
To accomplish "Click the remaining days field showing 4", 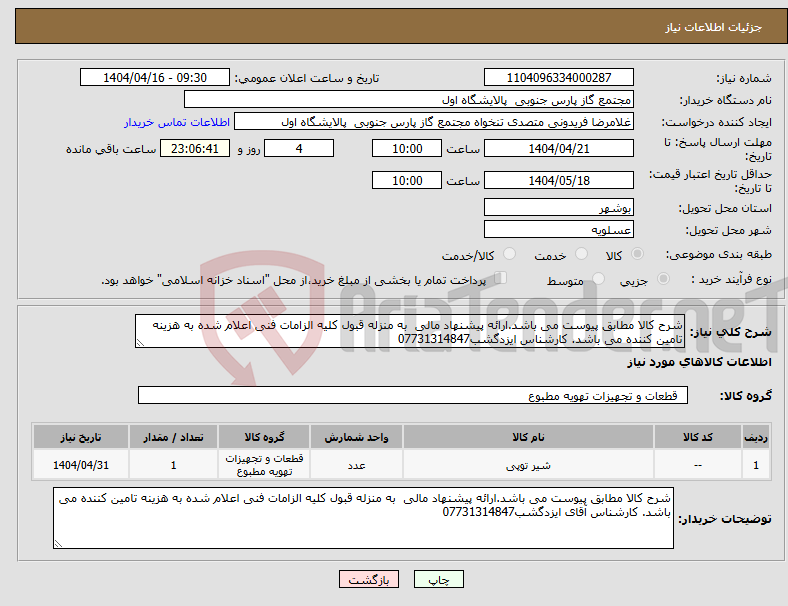I will pos(299,149).
